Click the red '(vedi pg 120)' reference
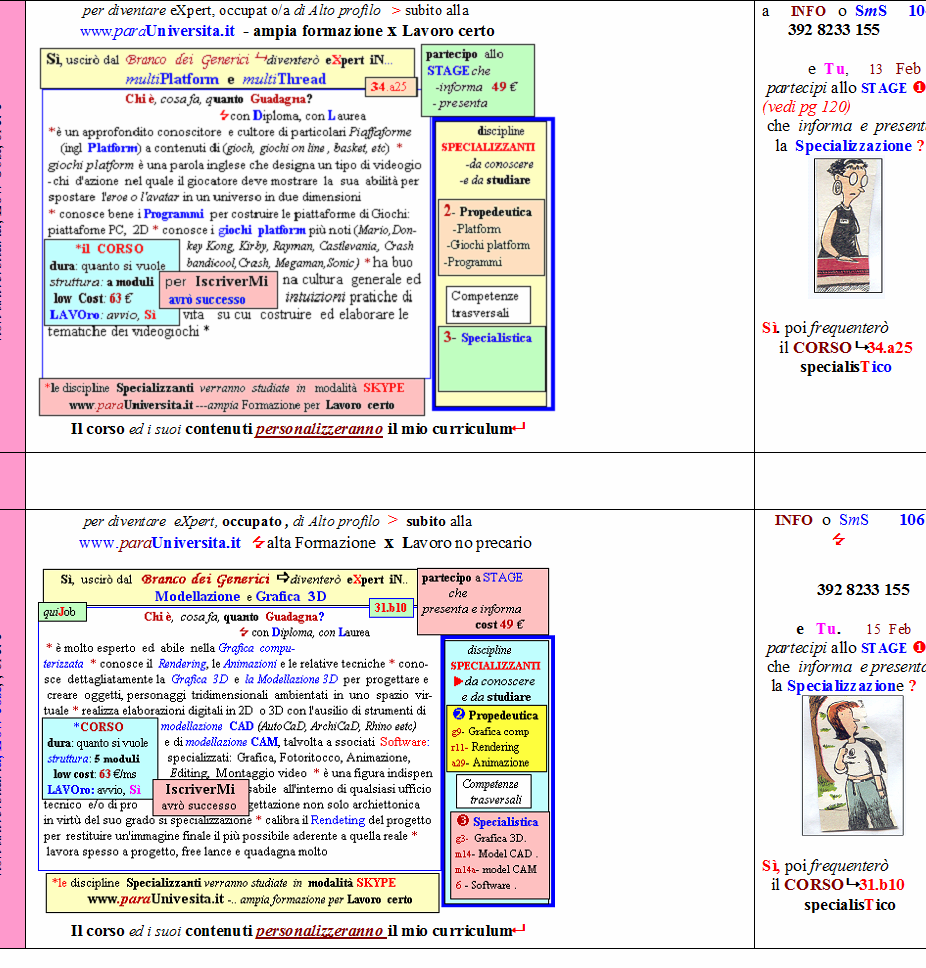926x968 pixels. pyautogui.click(x=806, y=107)
